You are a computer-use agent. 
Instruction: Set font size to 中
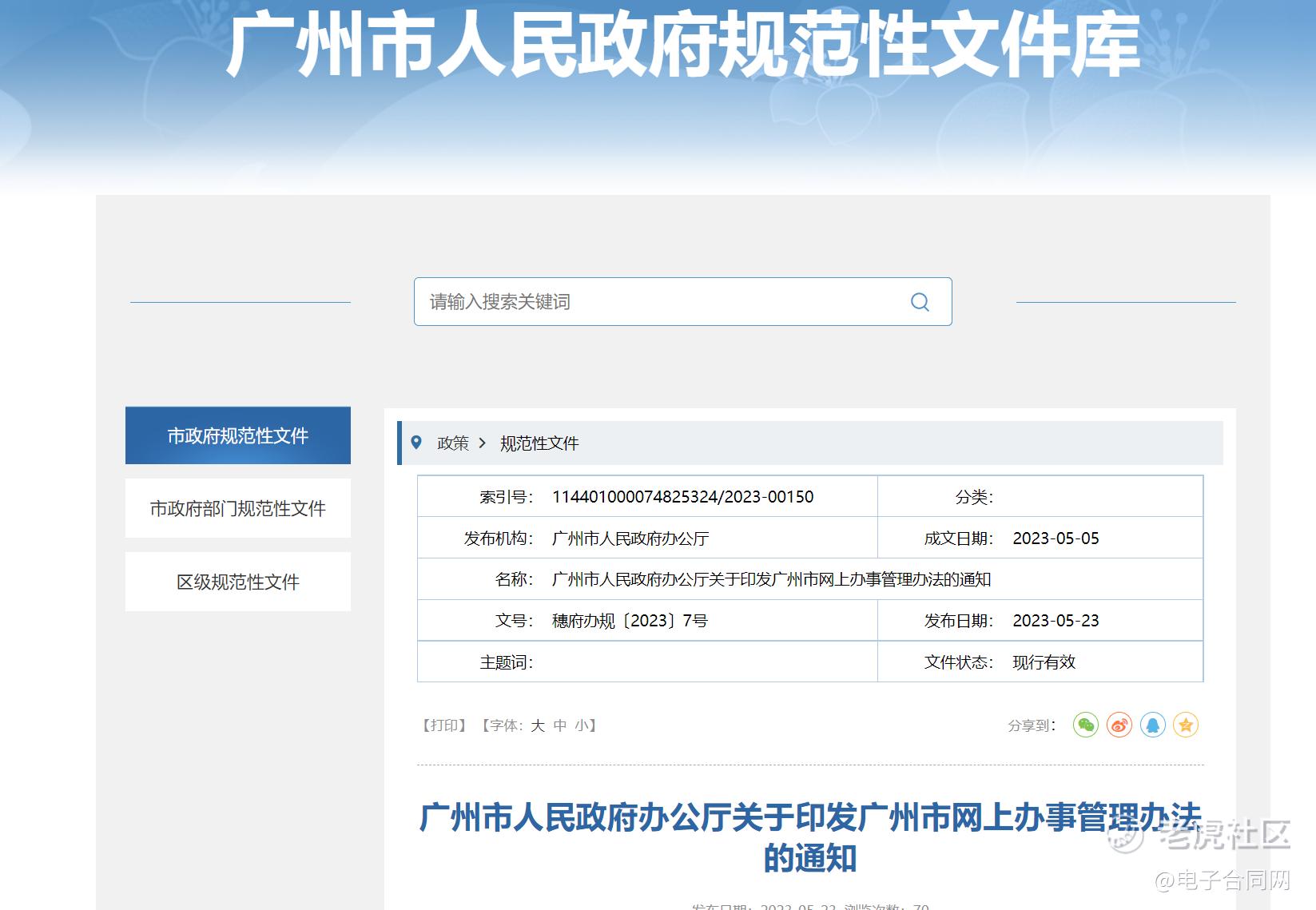coord(560,725)
